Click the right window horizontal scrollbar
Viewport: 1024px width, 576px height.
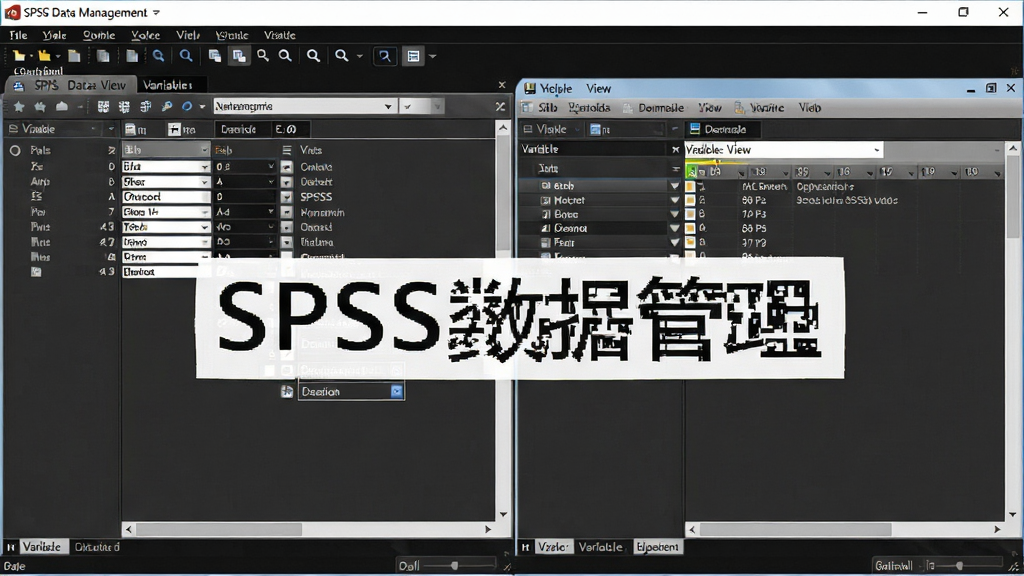click(844, 529)
